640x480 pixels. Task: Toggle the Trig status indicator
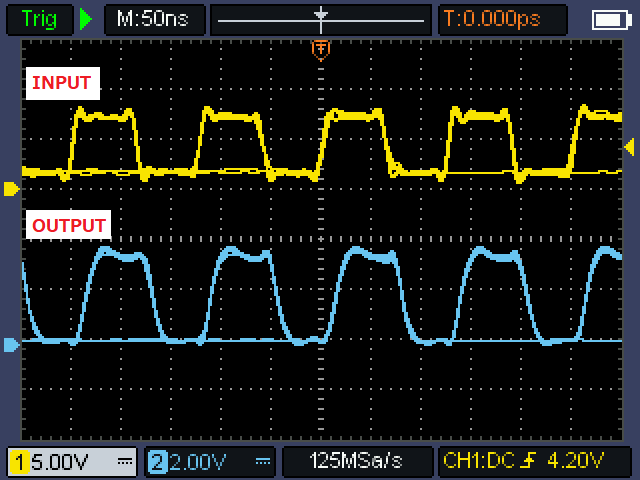pos(40,19)
